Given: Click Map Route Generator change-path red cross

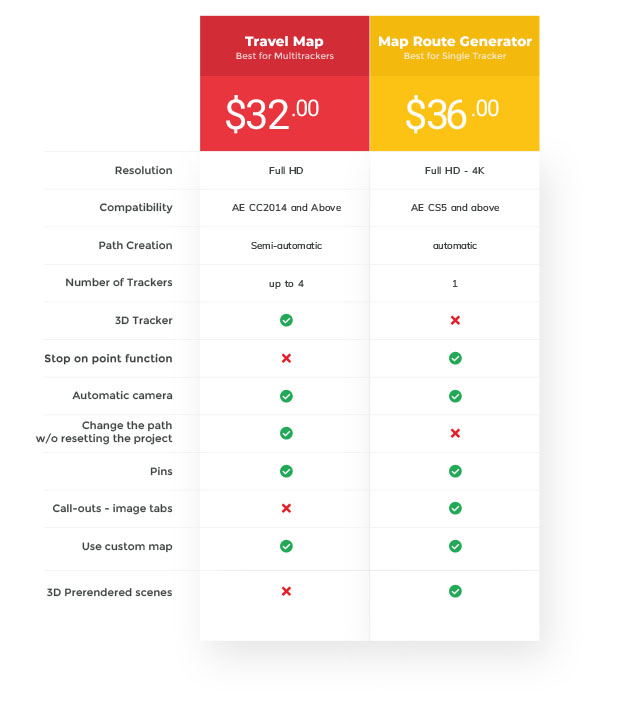Looking at the screenshot, I should pyautogui.click(x=455, y=433).
